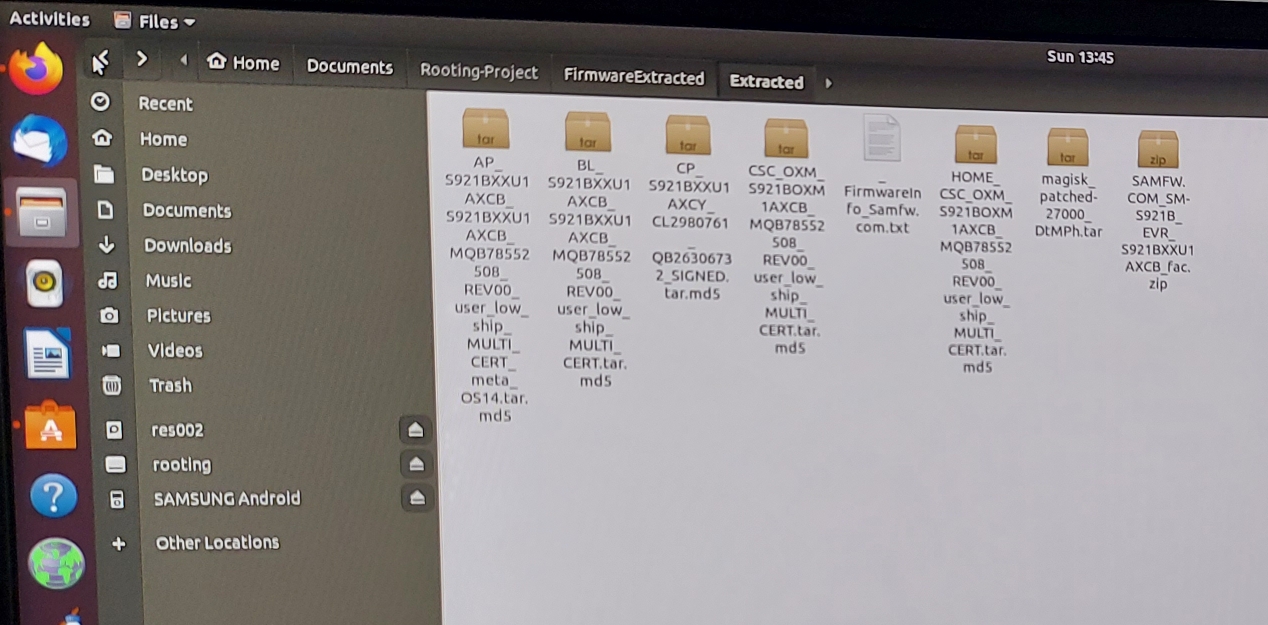
Task: Open the Files application menu
Action: coord(155,21)
